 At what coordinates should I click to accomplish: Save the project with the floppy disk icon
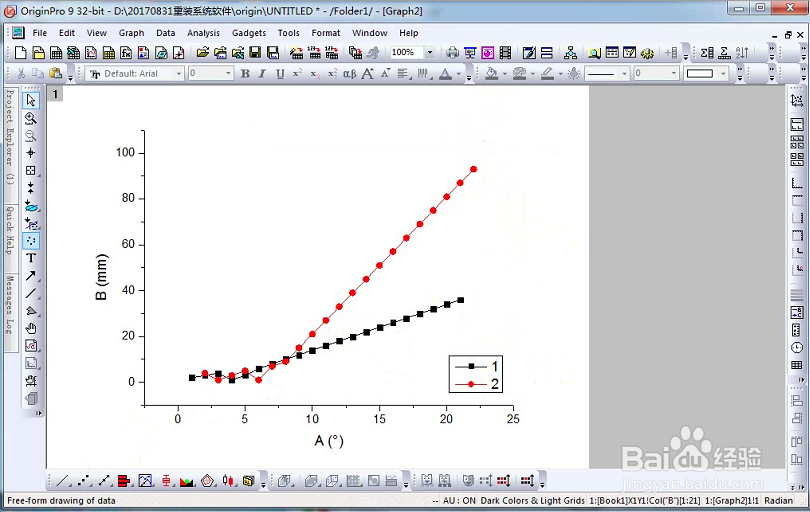point(255,52)
